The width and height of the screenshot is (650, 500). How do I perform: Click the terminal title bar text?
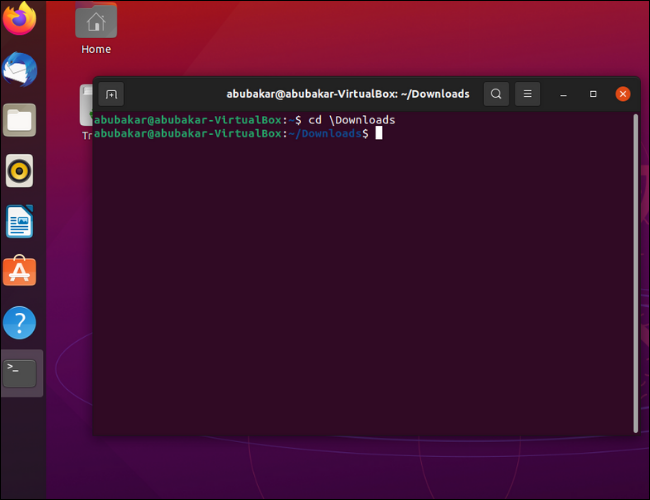point(347,94)
